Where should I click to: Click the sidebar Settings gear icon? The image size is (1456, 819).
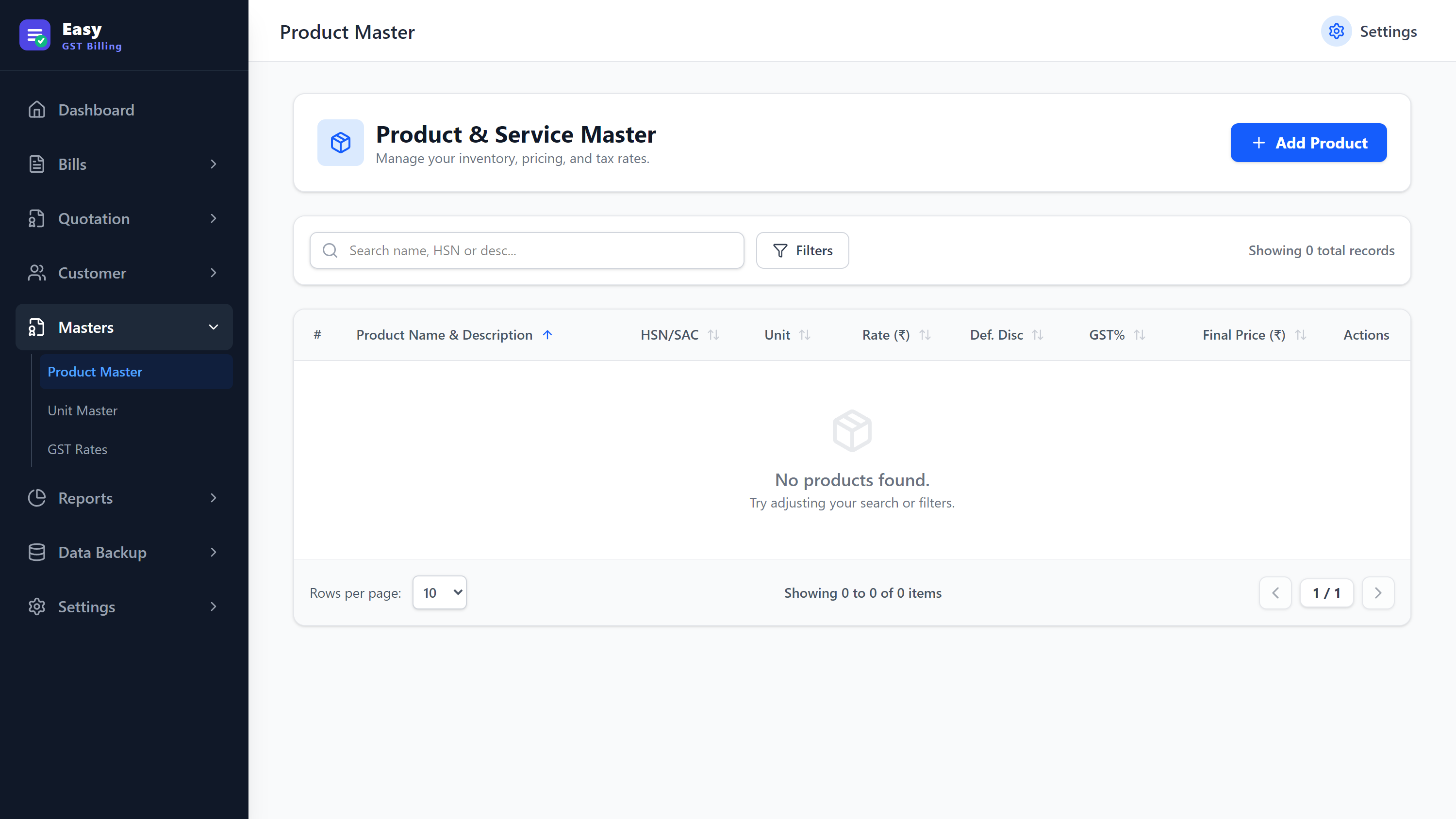[37, 606]
